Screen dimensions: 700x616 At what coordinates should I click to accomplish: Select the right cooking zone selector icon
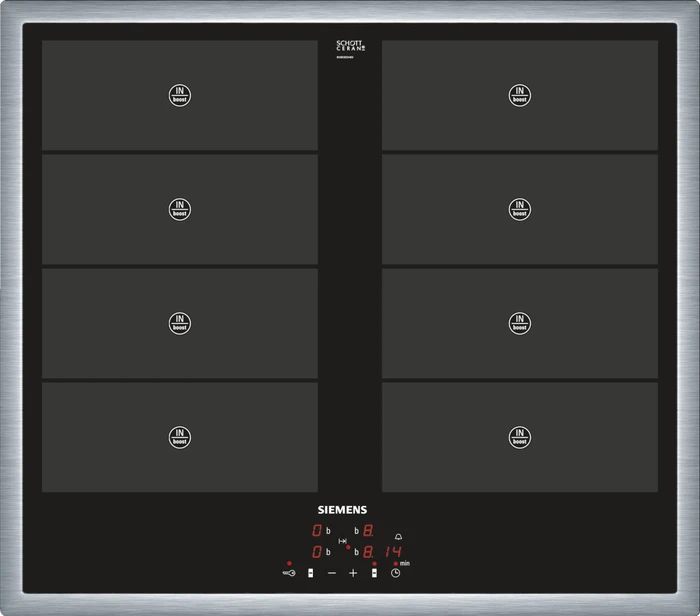374,573
